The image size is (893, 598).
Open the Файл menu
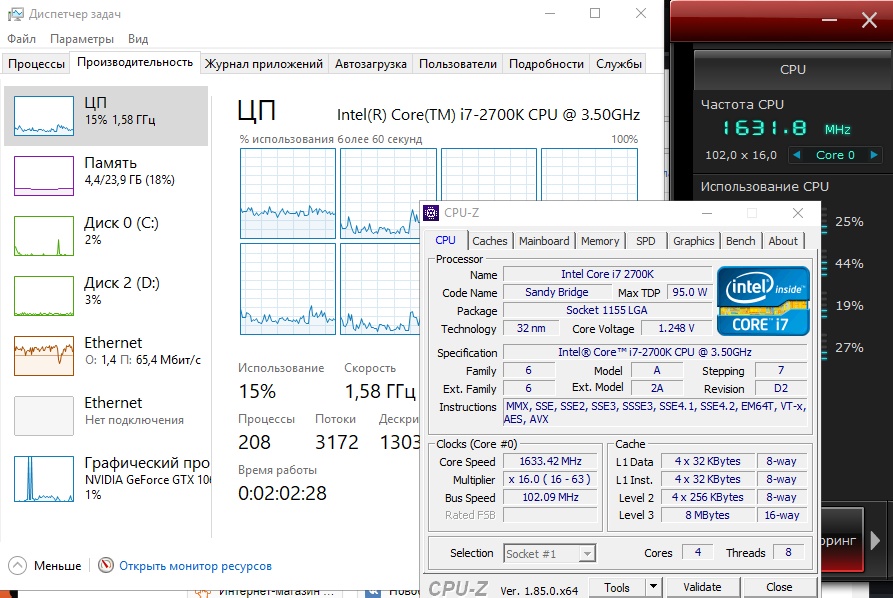pyautogui.click(x=22, y=39)
